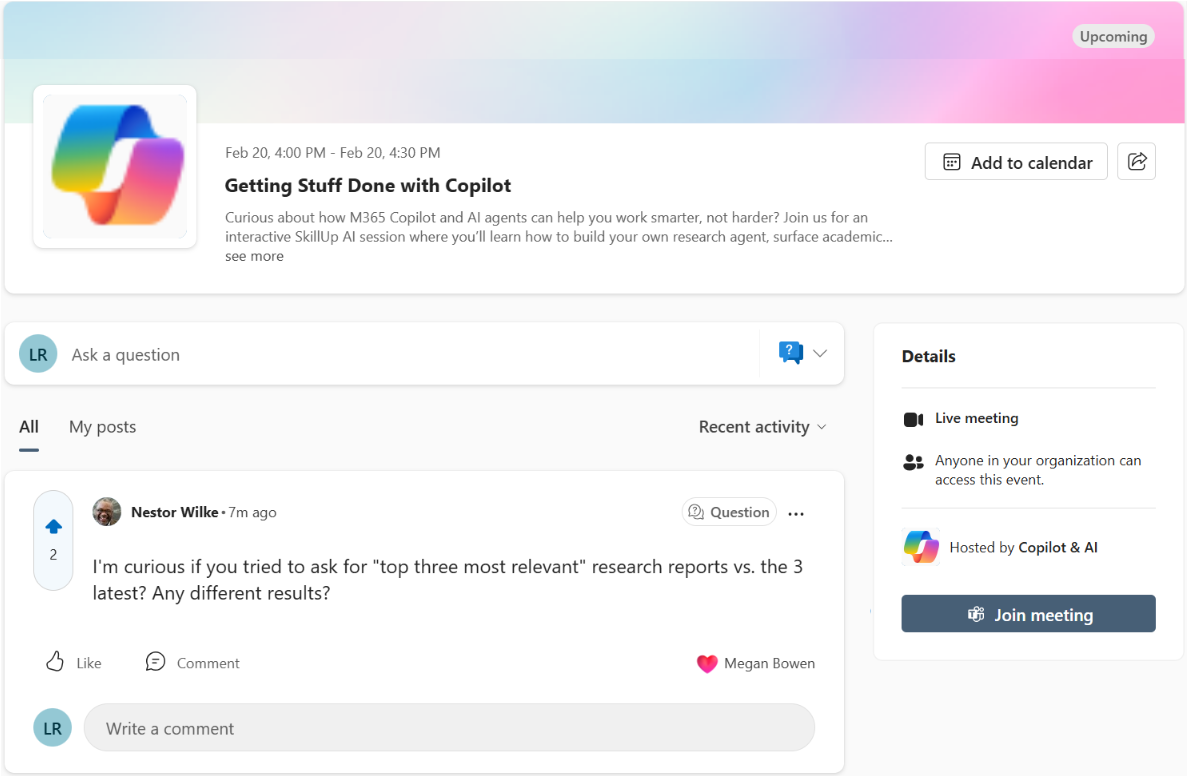This screenshot has height=776, width=1187.
Task: Focus the Write a comment box
Action: point(448,728)
